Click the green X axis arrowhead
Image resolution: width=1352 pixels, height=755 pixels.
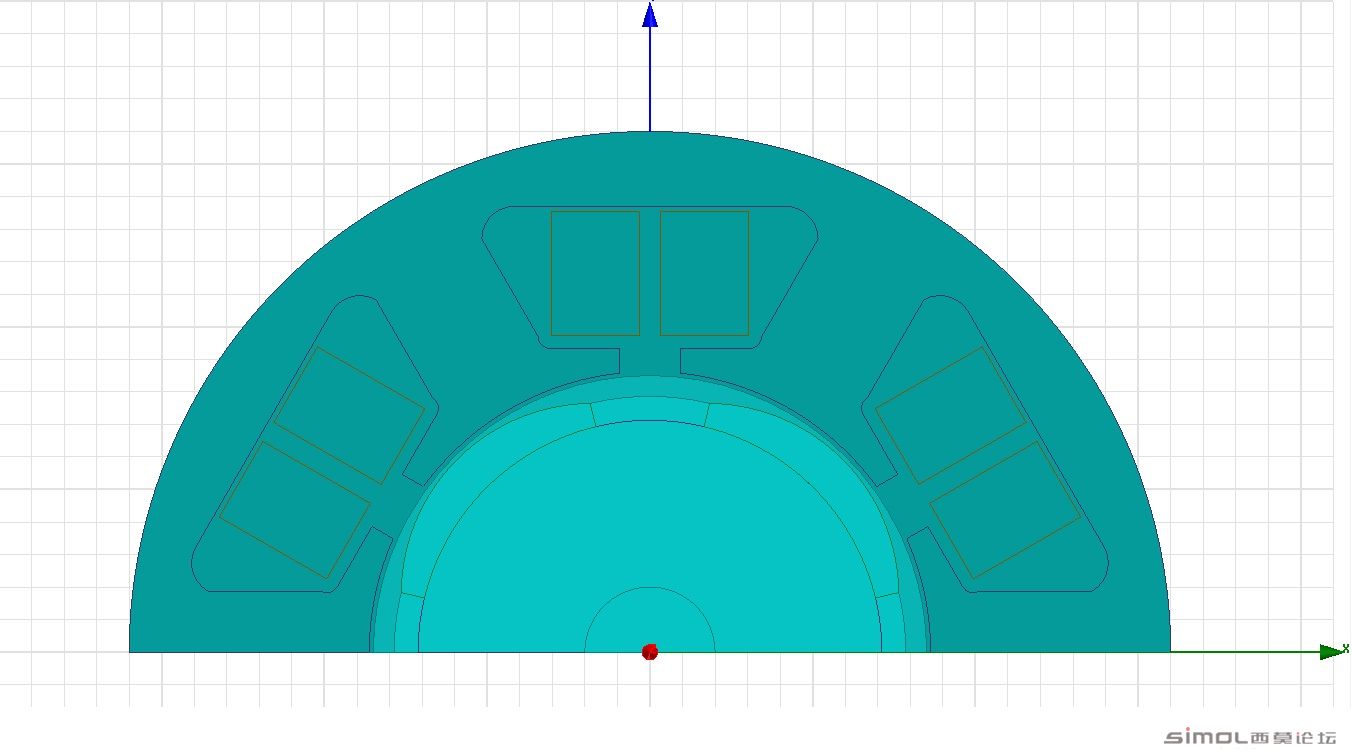pos(1333,652)
